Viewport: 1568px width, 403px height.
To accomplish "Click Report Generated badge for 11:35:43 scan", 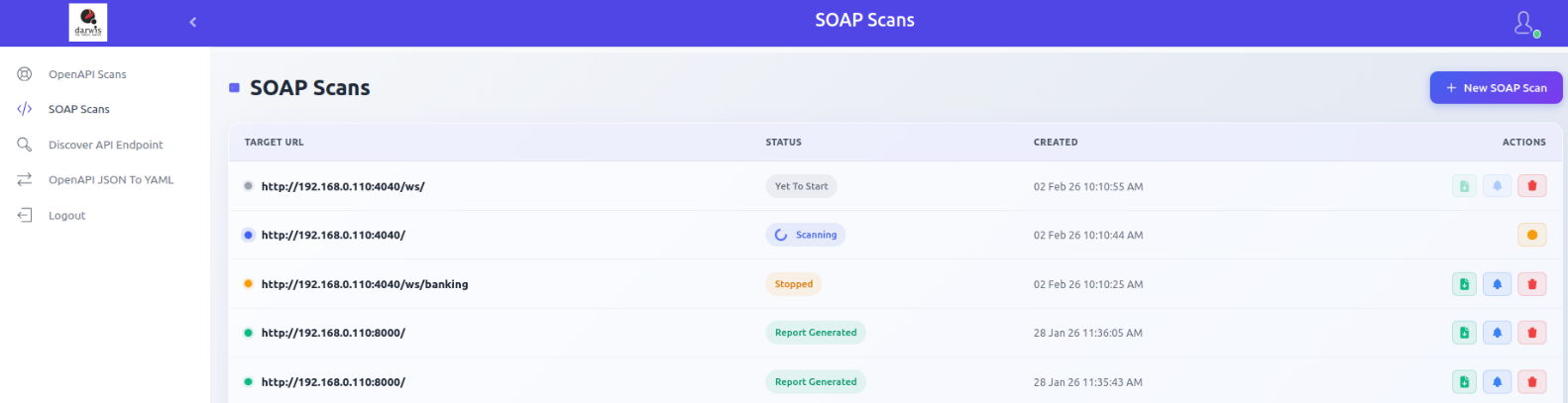I will (816, 382).
